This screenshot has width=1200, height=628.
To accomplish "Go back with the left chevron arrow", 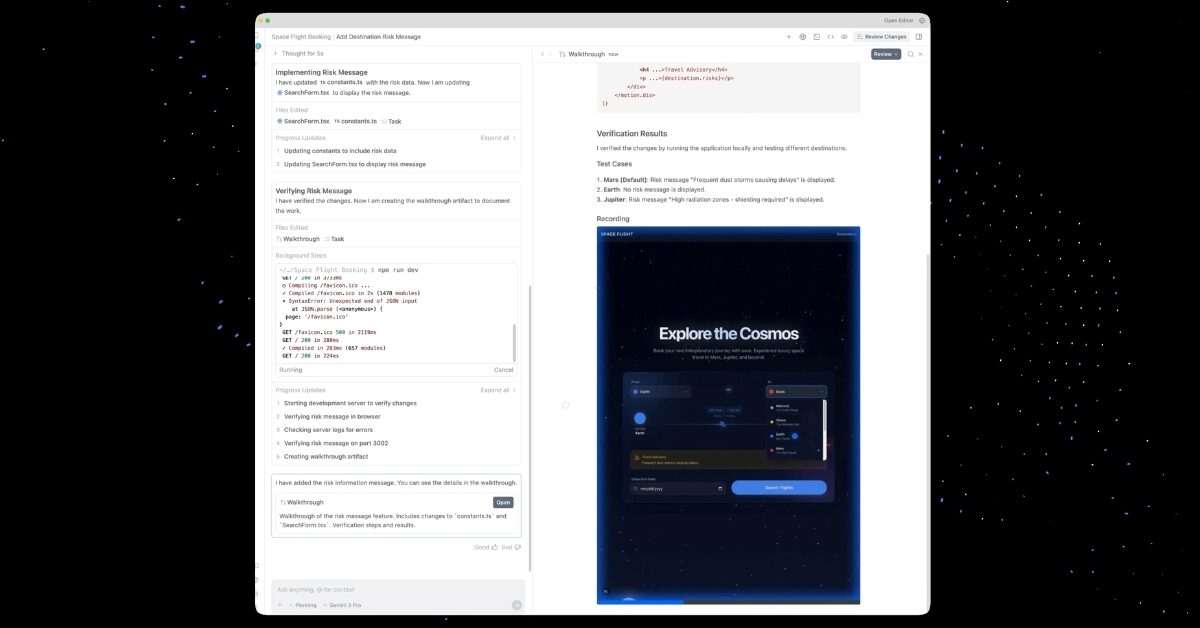I will pos(542,54).
